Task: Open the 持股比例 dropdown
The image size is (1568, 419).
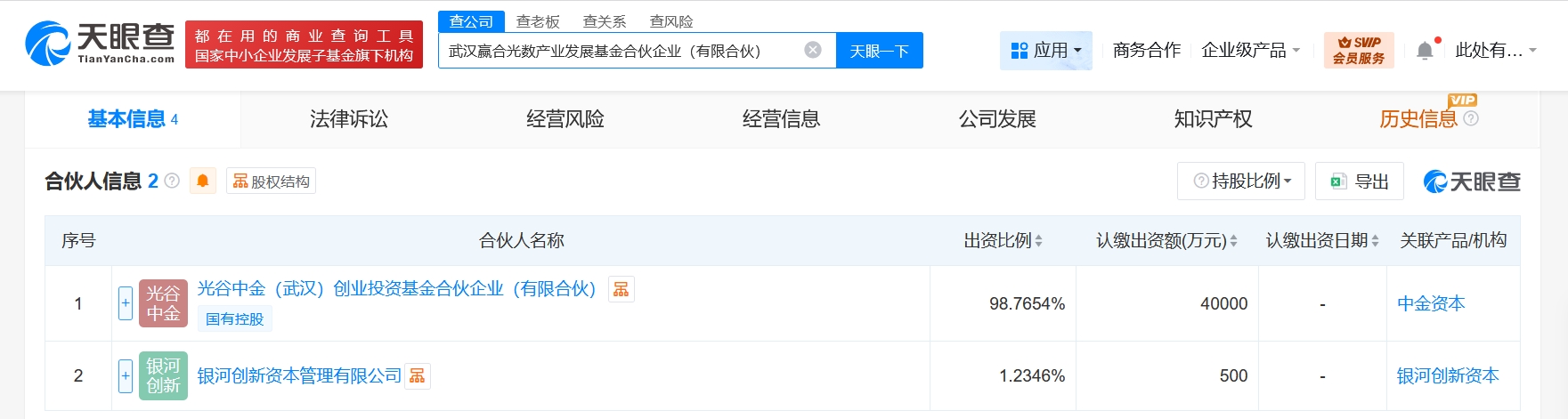Action: coord(1241,181)
